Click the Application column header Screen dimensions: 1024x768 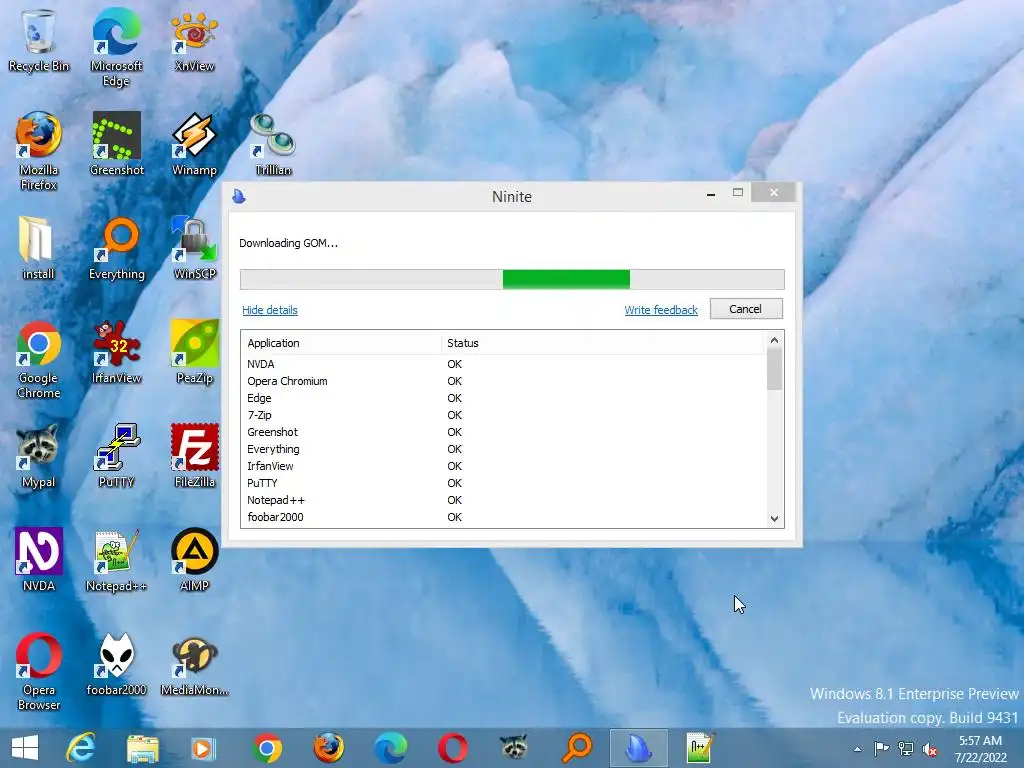341,343
